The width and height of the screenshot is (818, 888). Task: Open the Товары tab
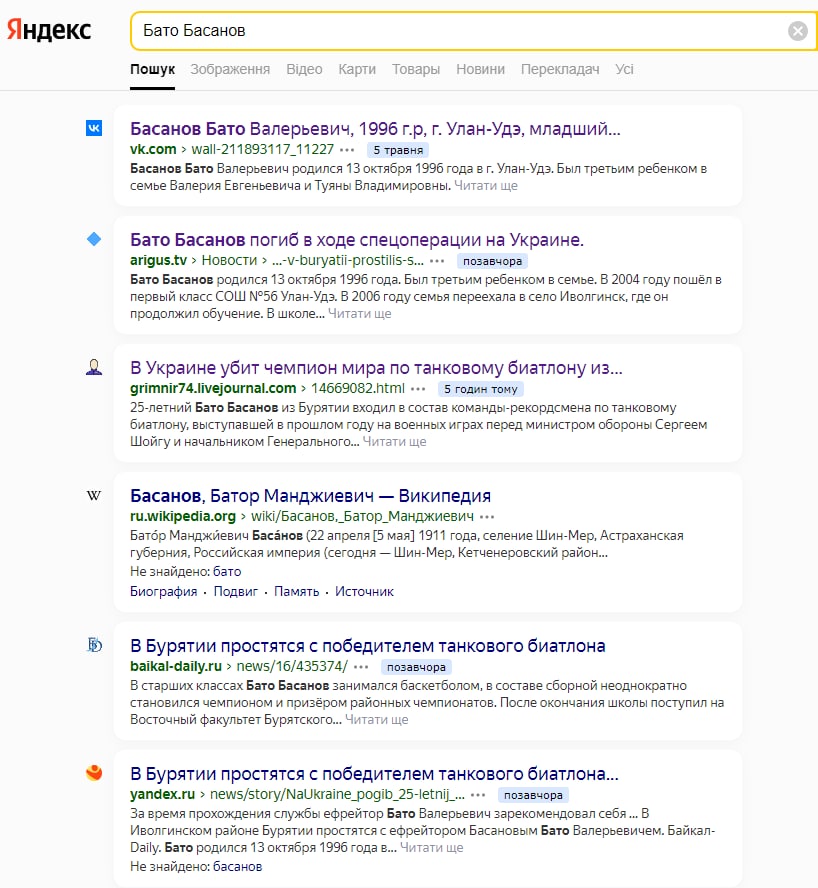[x=416, y=69]
